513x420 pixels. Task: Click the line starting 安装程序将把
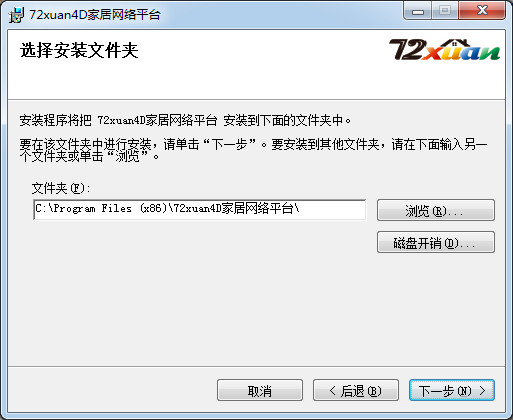(185, 120)
